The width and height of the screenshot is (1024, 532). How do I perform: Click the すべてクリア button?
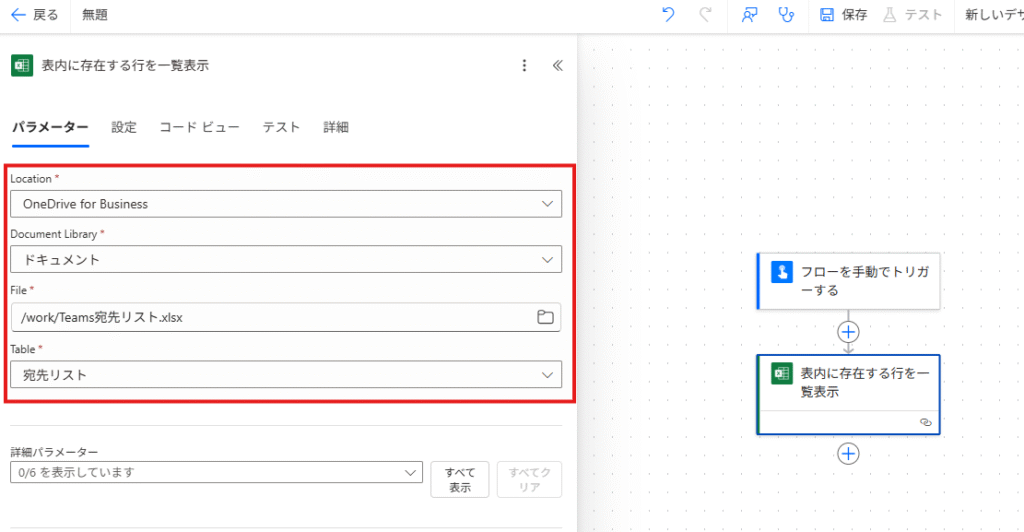pos(529,479)
